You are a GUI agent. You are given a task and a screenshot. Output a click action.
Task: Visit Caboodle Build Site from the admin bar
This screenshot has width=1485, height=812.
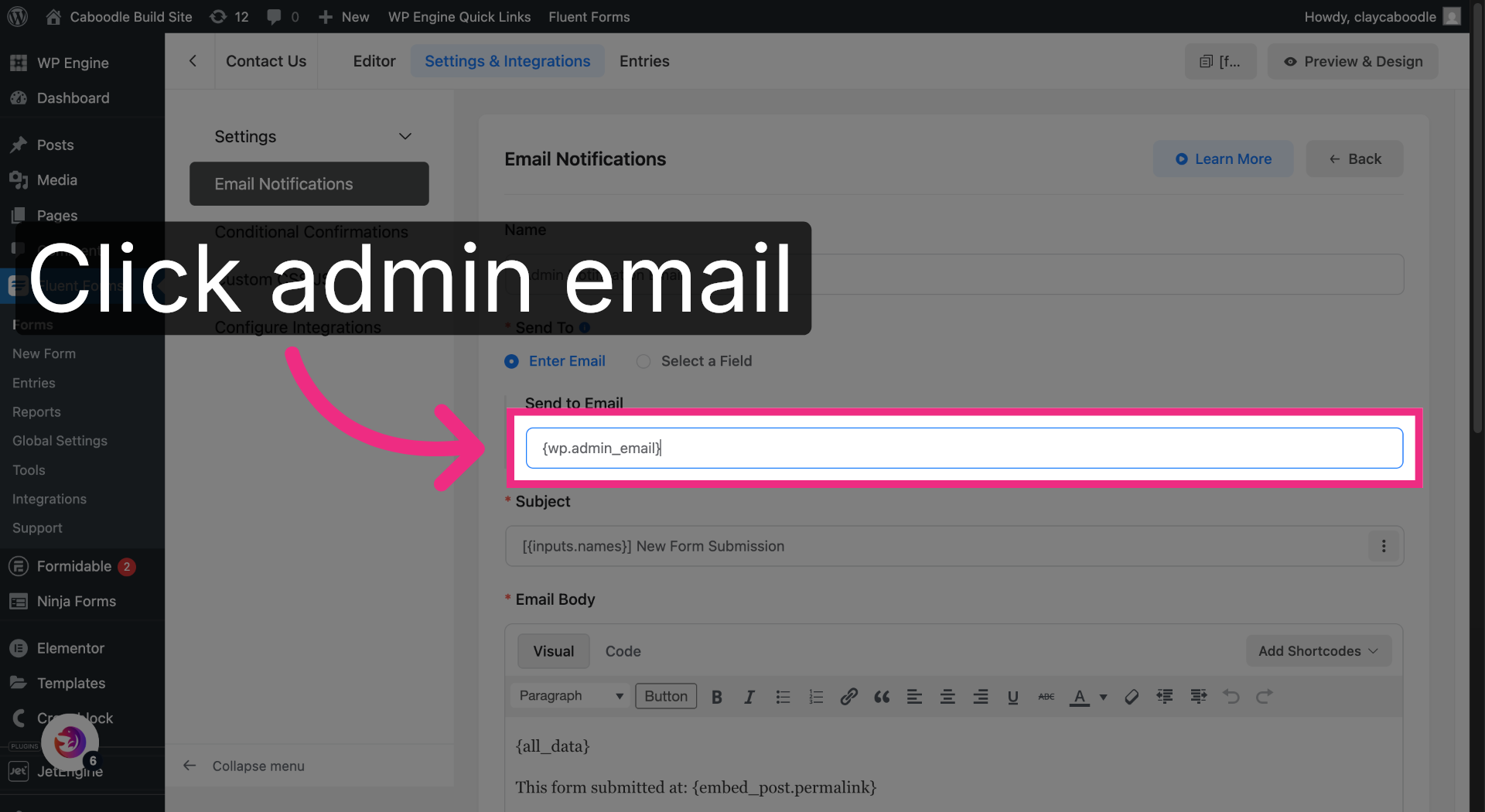[x=119, y=16]
